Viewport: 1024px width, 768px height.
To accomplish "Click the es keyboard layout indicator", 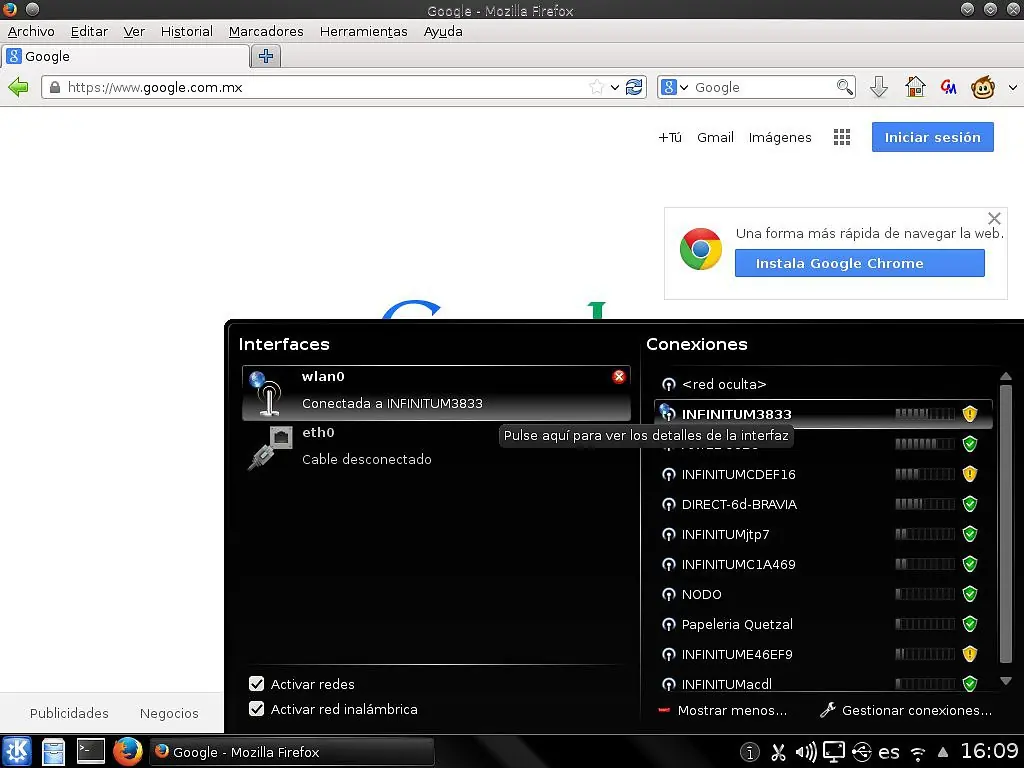I will tap(889, 753).
